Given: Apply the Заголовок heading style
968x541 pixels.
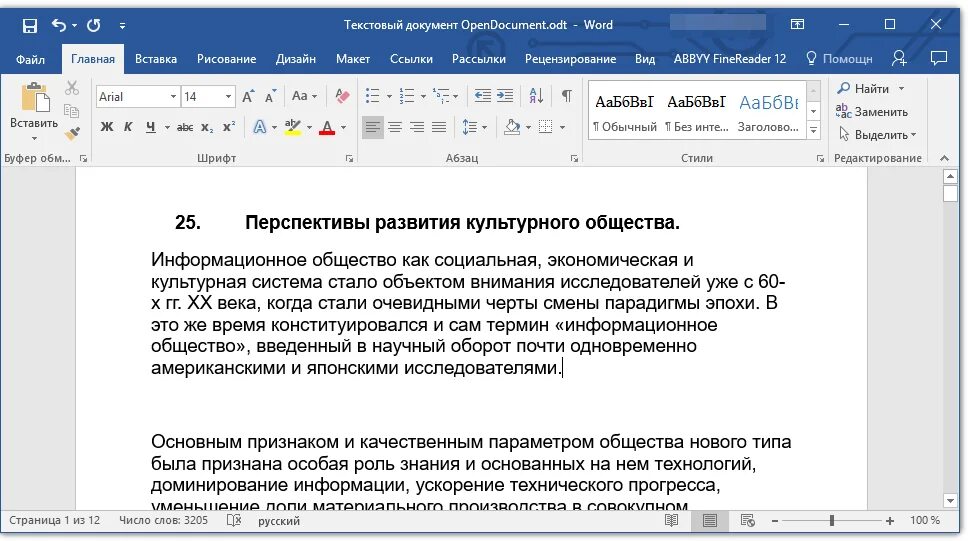Looking at the screenshot, I should pyautogui.click(x=768, y=112).
